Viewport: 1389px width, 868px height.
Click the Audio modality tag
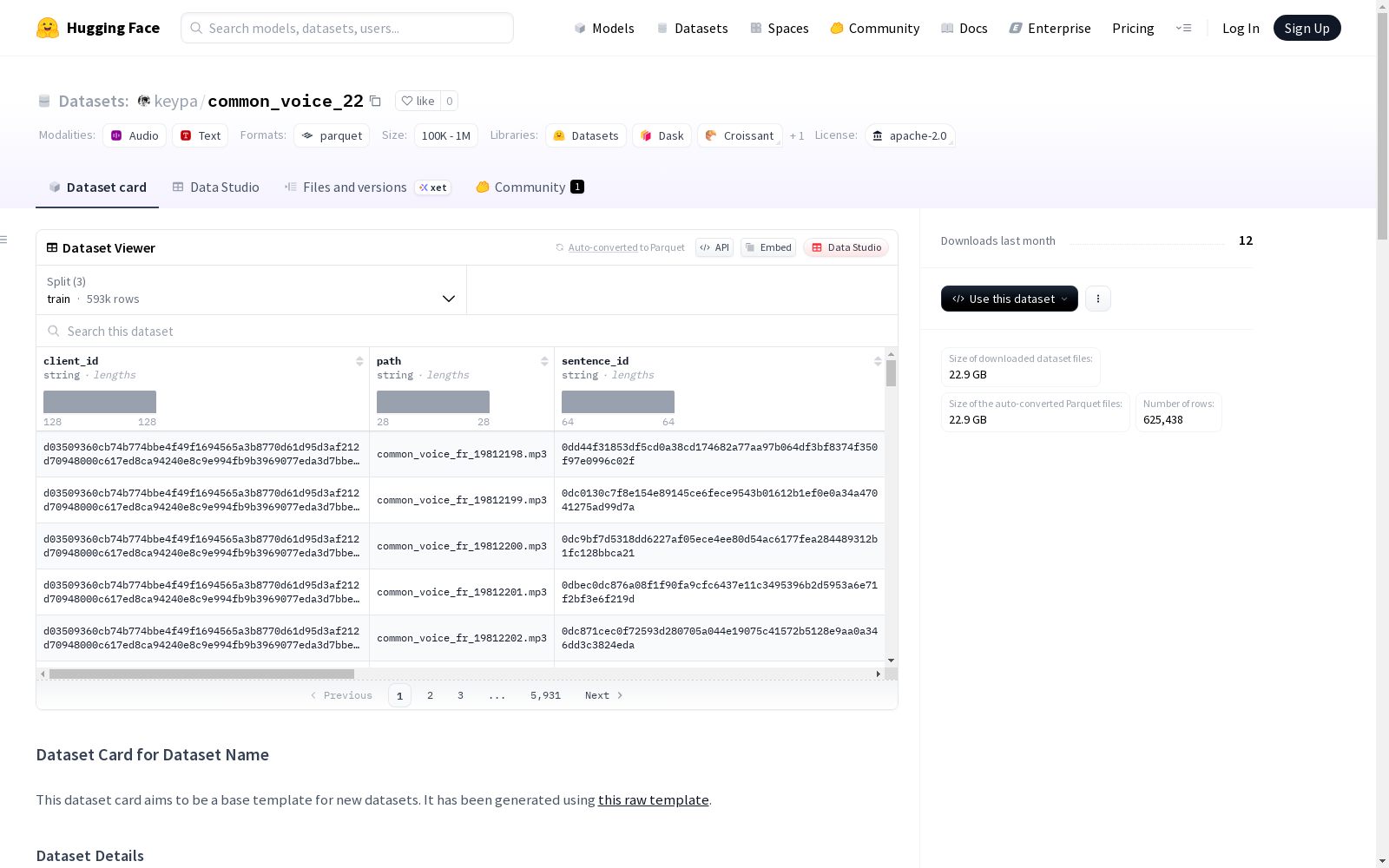[135, 135]
